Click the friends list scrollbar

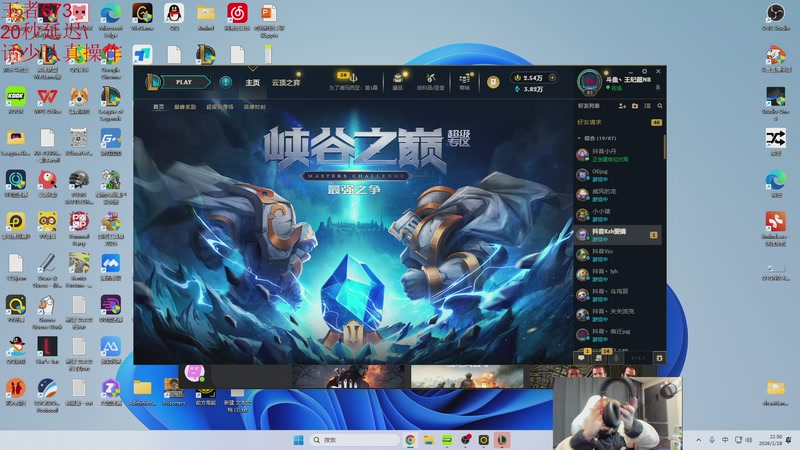[x=664, y=147]
